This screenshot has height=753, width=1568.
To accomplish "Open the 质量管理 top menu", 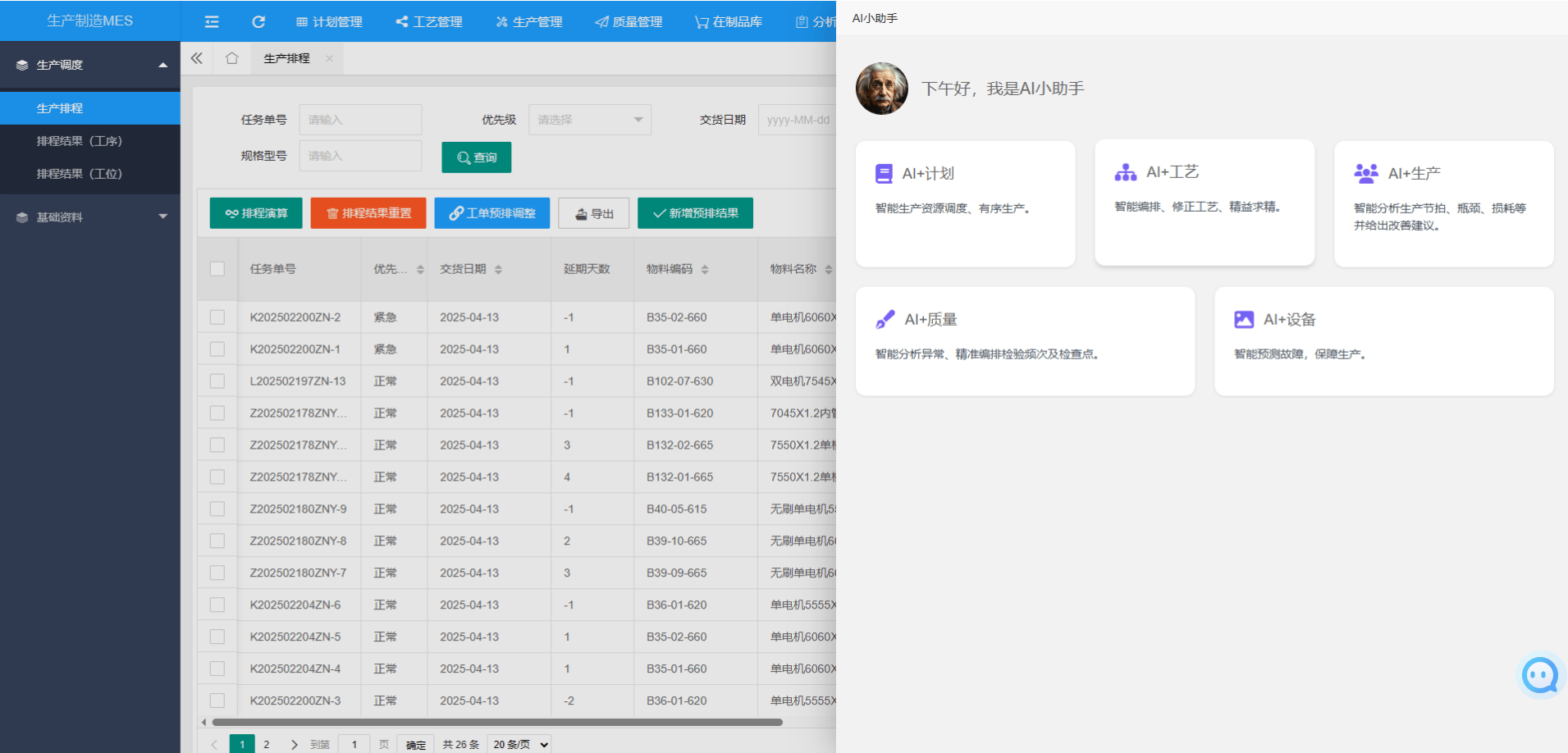I will click(x=629, y=21).
